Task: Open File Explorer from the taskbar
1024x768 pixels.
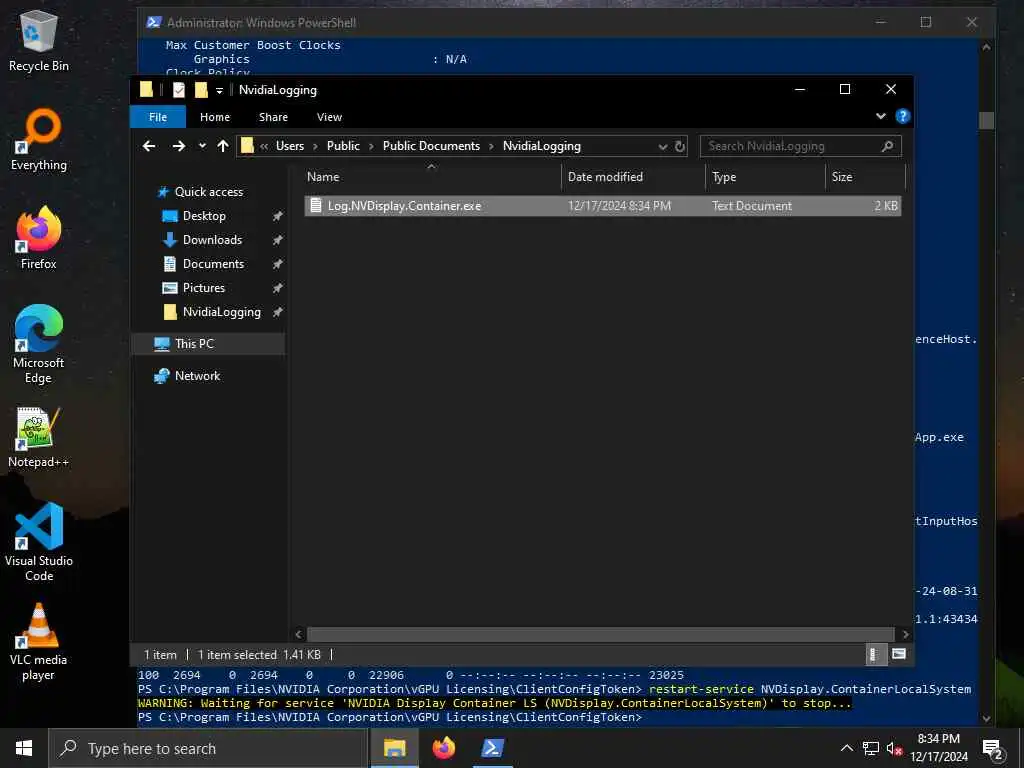Action: click(394, 748)
